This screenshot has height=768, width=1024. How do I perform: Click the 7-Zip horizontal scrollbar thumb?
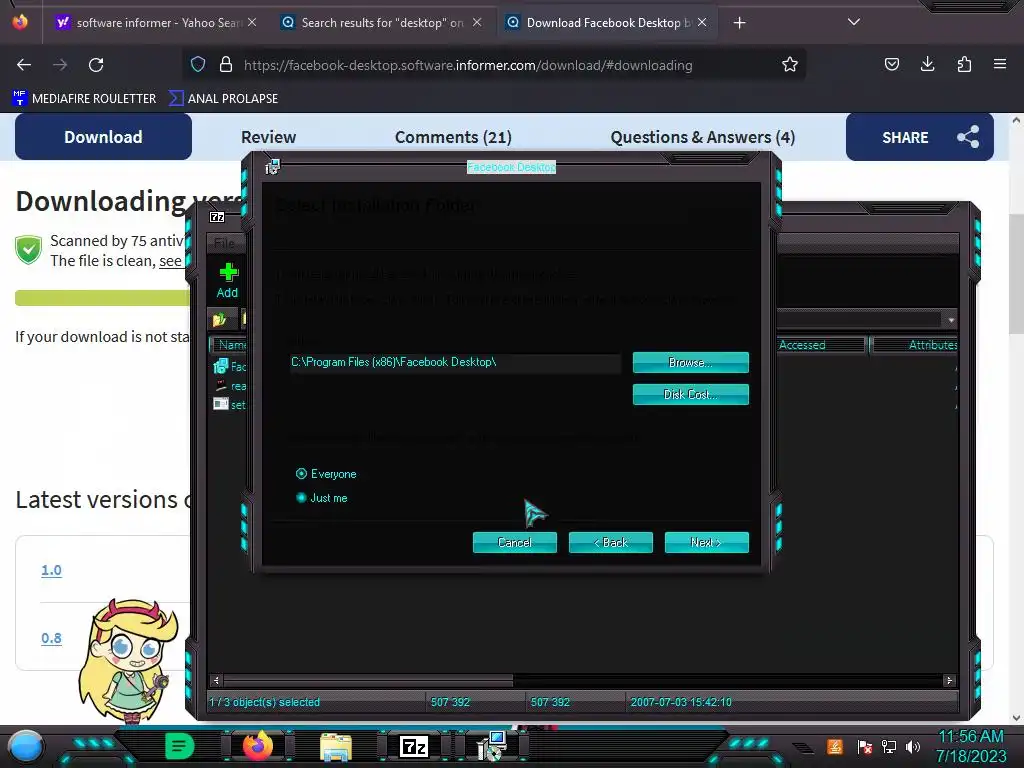tap(368, 680)
